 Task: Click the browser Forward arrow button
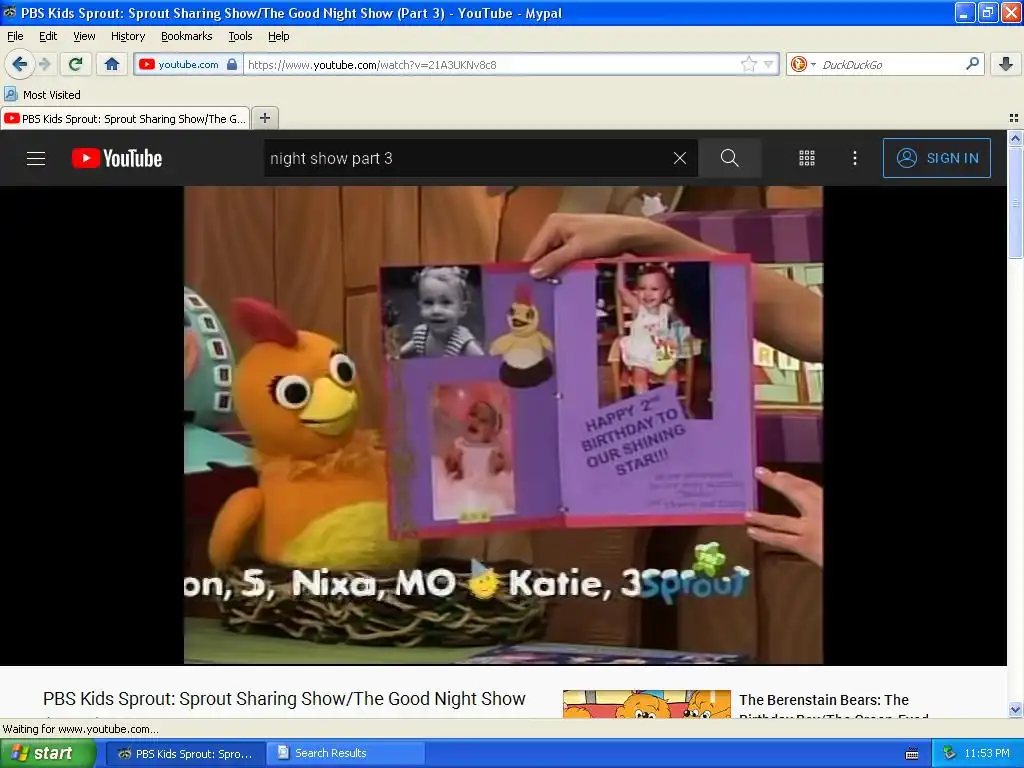coord(45,64)
